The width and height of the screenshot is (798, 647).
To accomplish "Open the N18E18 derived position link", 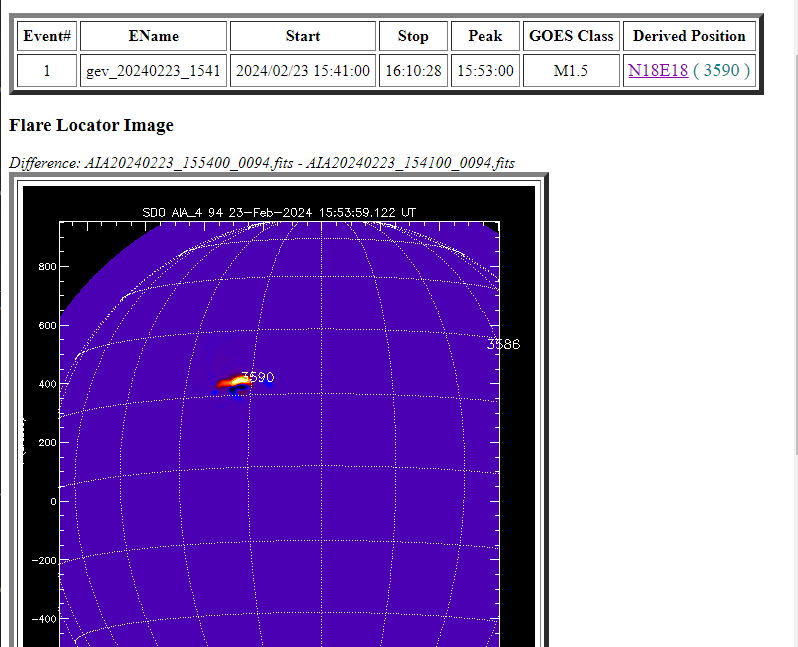I will coord(658,70).
